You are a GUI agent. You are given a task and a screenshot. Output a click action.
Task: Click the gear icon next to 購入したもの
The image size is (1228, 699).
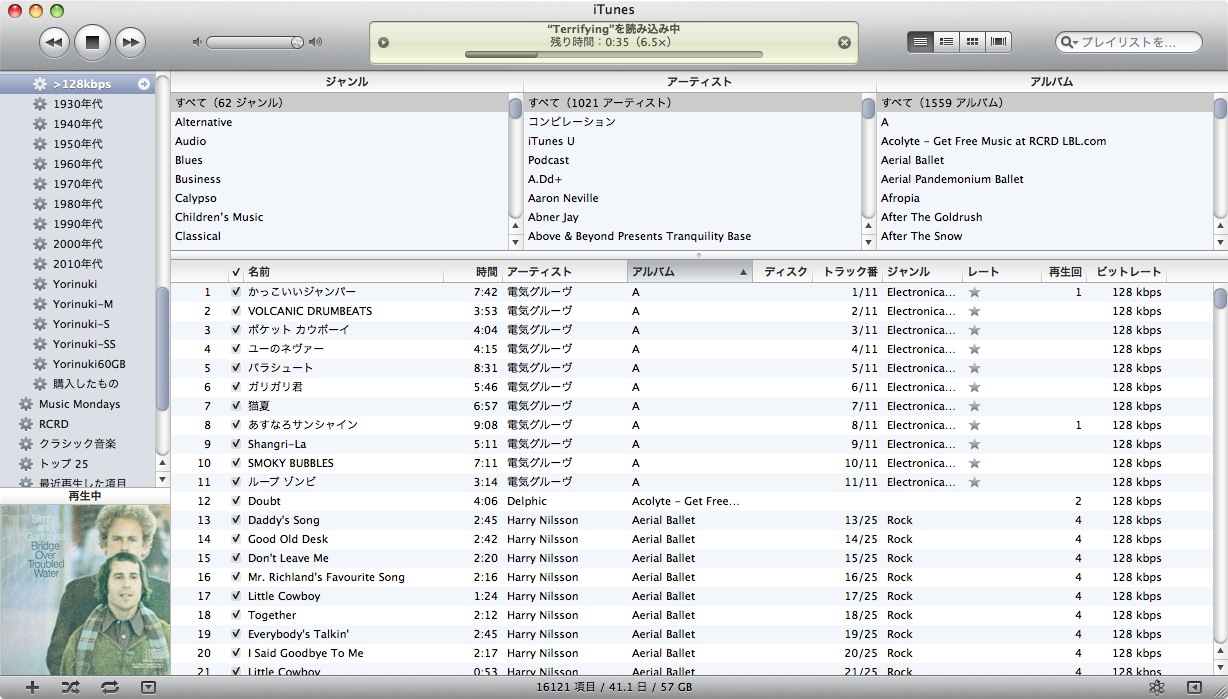click(x=40, y=384)
